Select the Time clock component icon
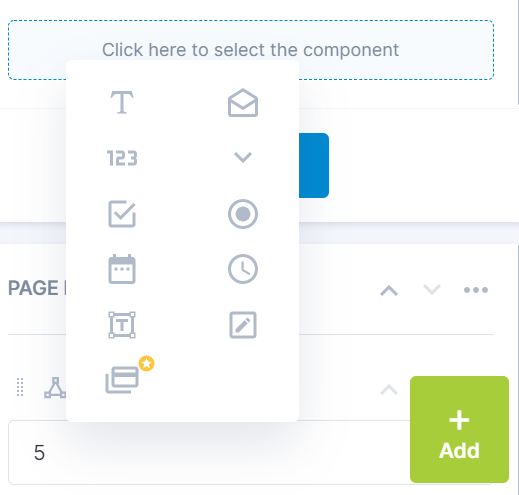Image resolution: width=519 pixels, height=495 pixels. [243, 269]
